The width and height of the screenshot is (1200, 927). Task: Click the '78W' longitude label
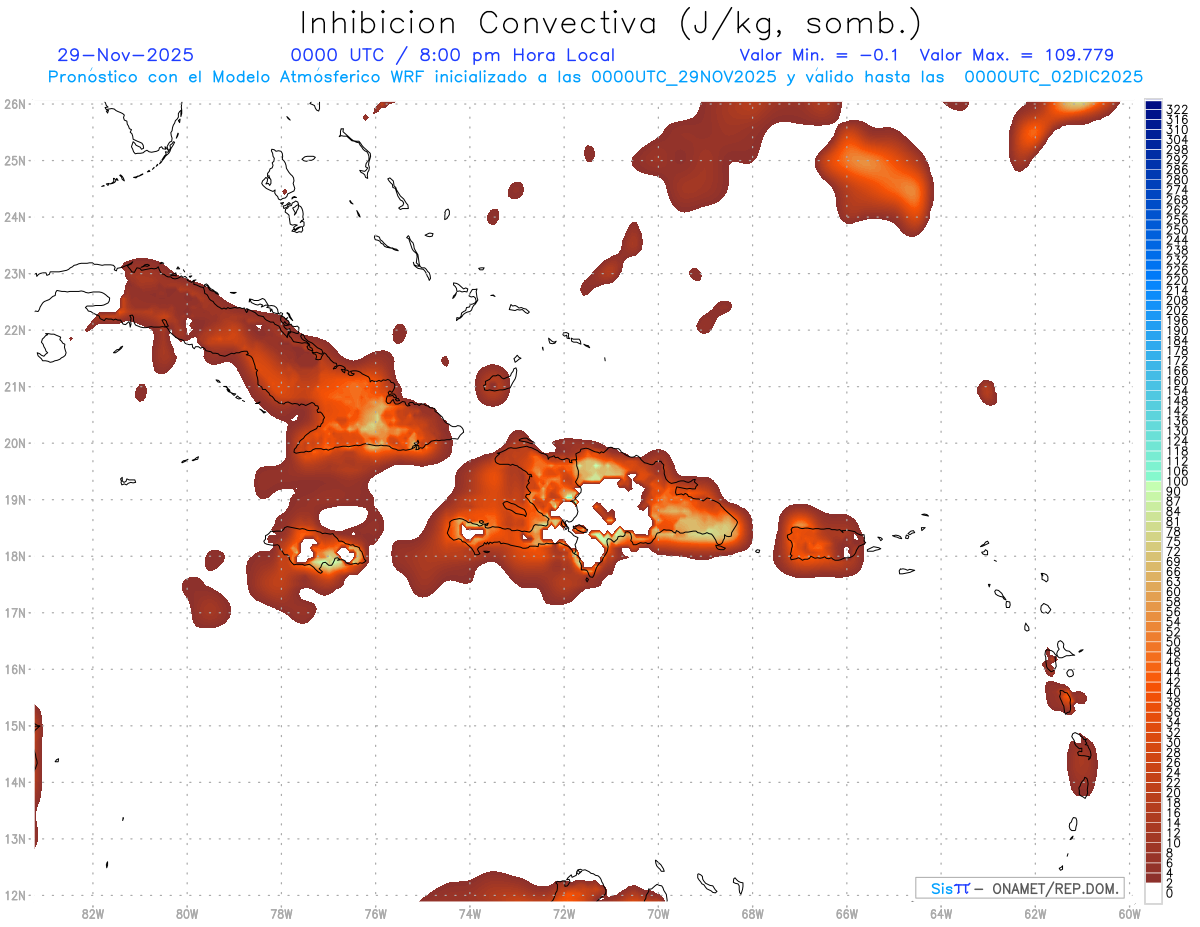click(x=281, y=913)
